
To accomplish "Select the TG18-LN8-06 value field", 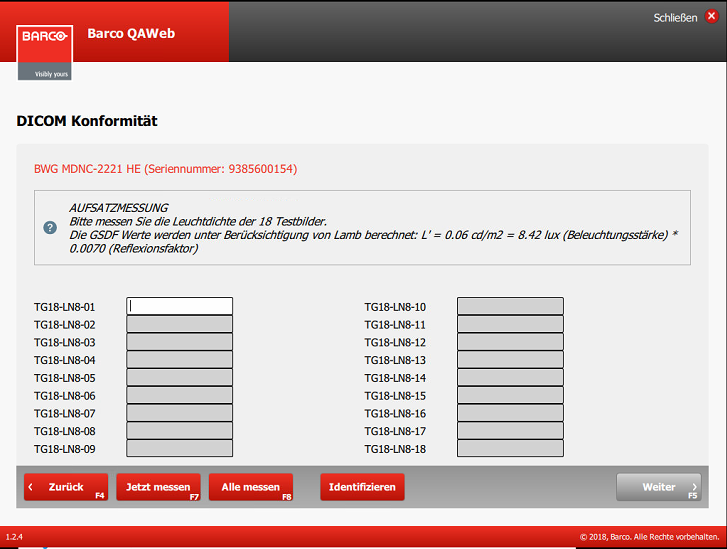I will click(179, 395).
